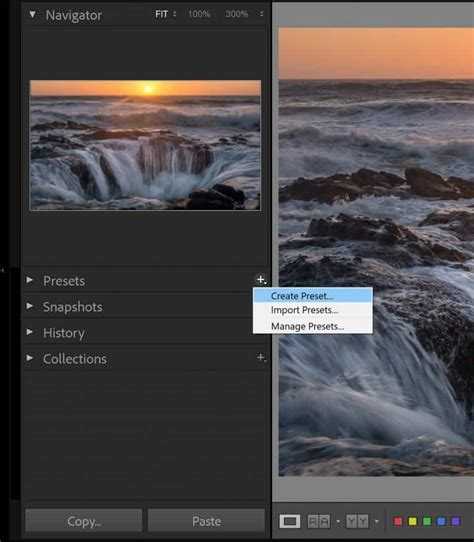This screenshot has height=542, width=474.
Task: Set Navigator zoom to FIT
Action: [x=161, y=14]
